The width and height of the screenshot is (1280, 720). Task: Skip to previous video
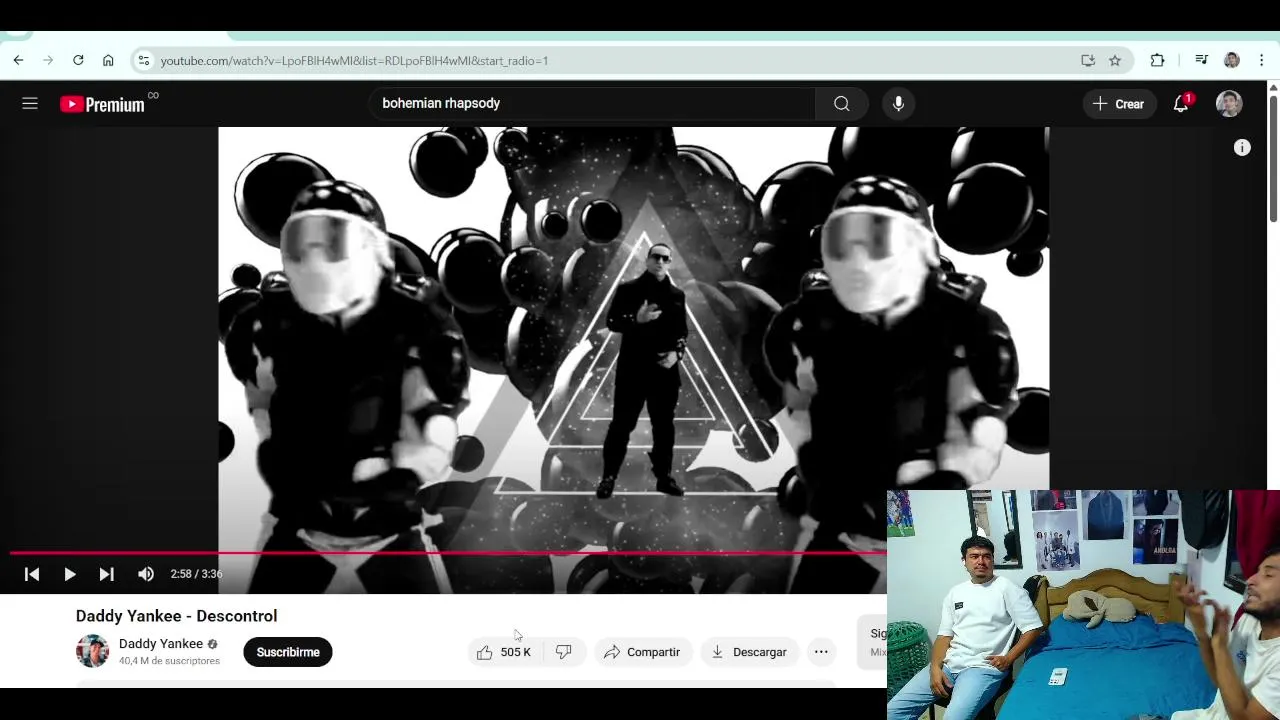click(32, 574)
